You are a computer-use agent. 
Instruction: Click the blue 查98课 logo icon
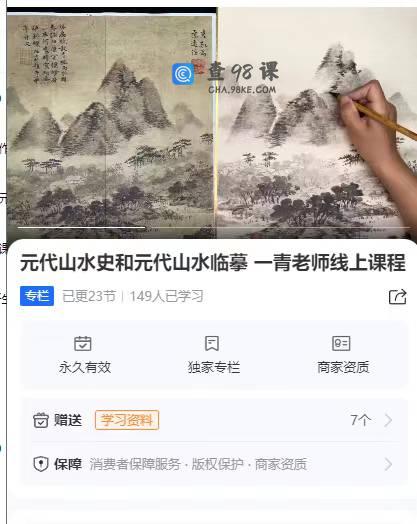click(183, 74)
